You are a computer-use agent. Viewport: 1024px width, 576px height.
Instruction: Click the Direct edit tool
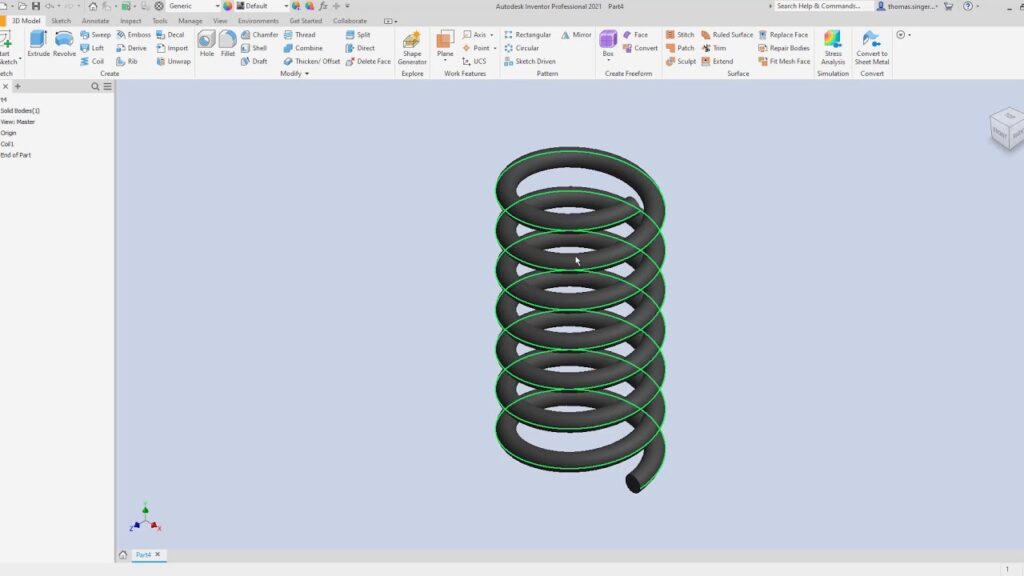[x=360, y=48]
